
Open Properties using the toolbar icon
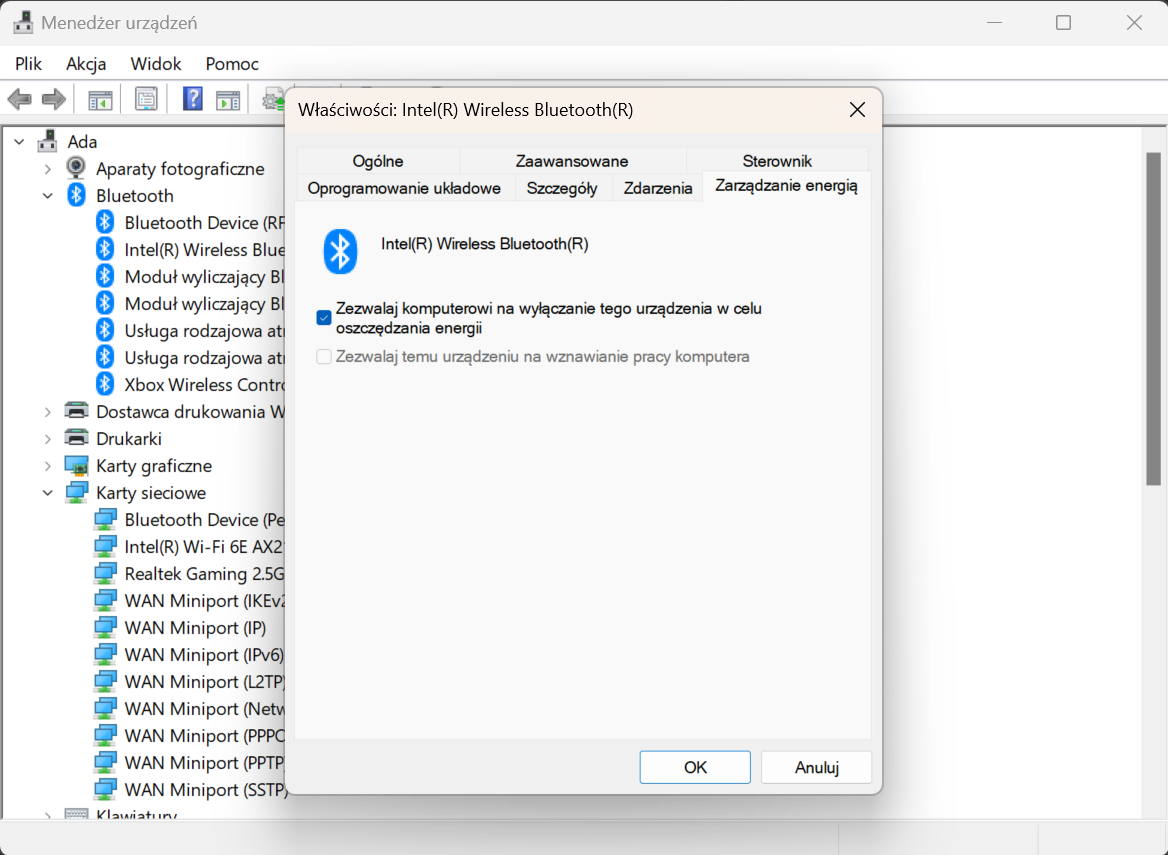(x=145, y=99)
